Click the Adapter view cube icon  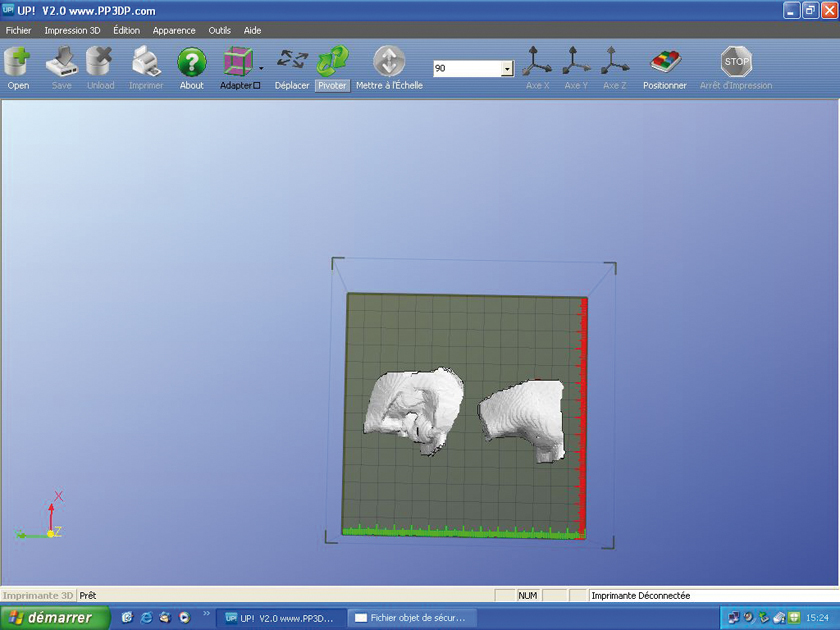(238, 62)
